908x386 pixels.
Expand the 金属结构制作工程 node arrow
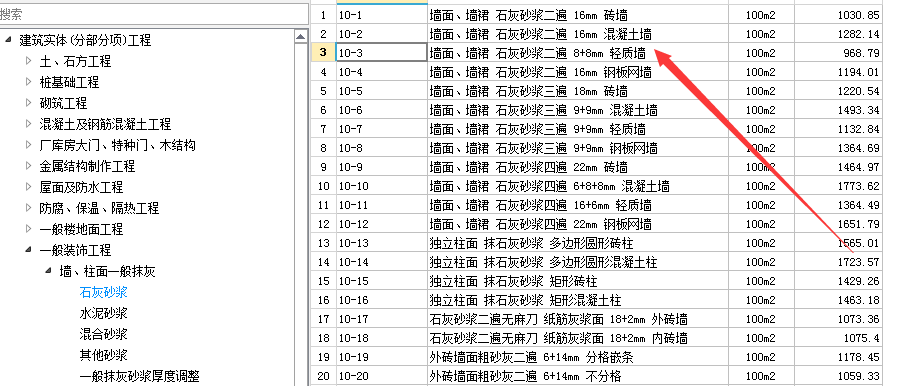(28, 166)
